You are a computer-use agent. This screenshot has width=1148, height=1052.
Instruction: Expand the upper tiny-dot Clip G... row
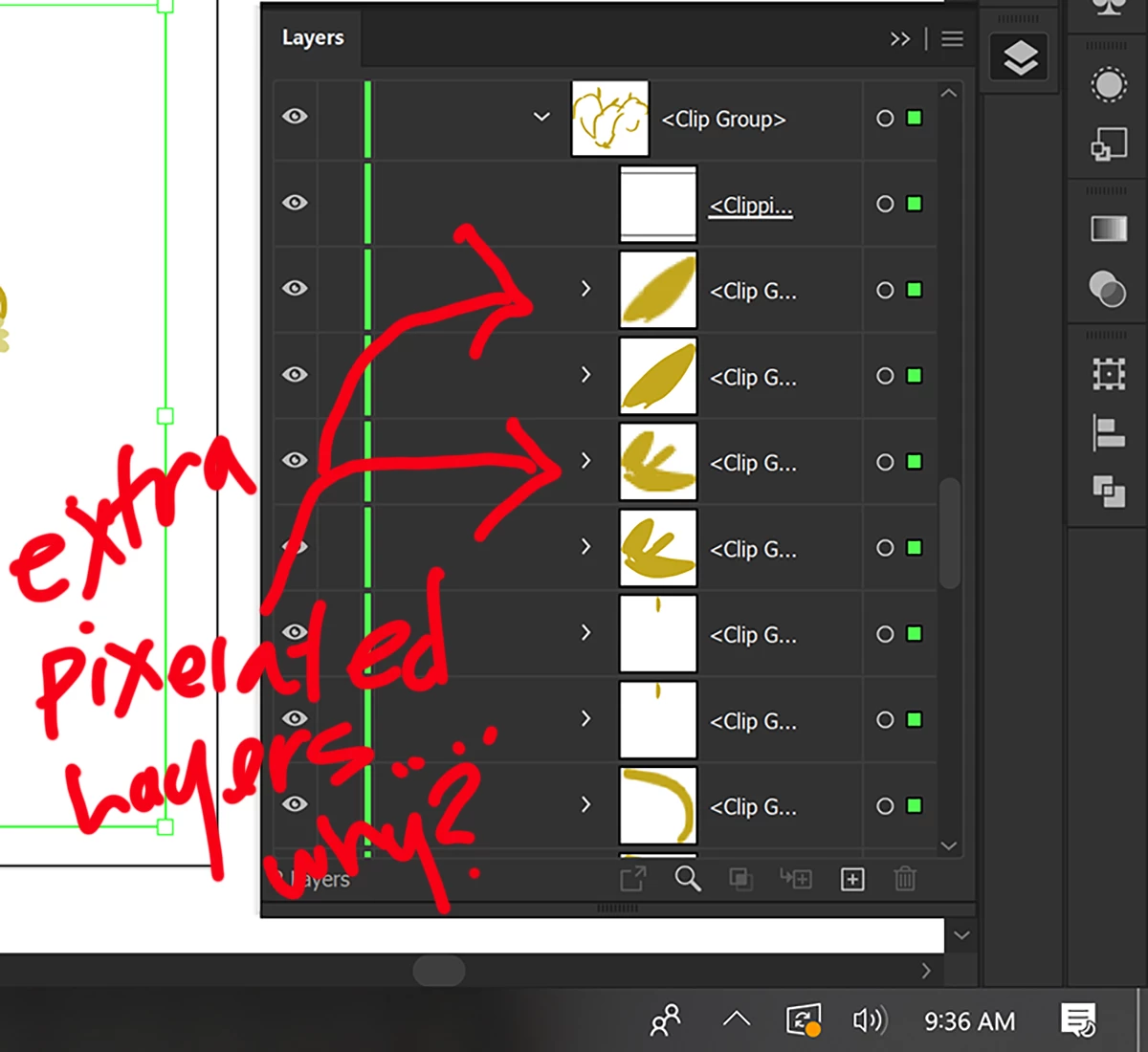[585, 633]
